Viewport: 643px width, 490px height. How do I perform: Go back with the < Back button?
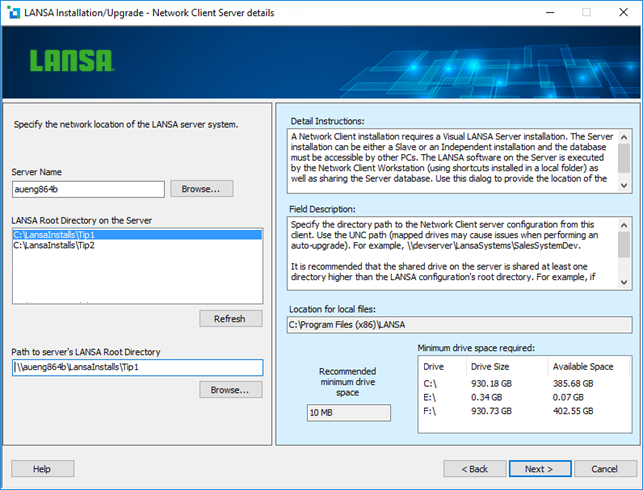click(x=474, y=468)
